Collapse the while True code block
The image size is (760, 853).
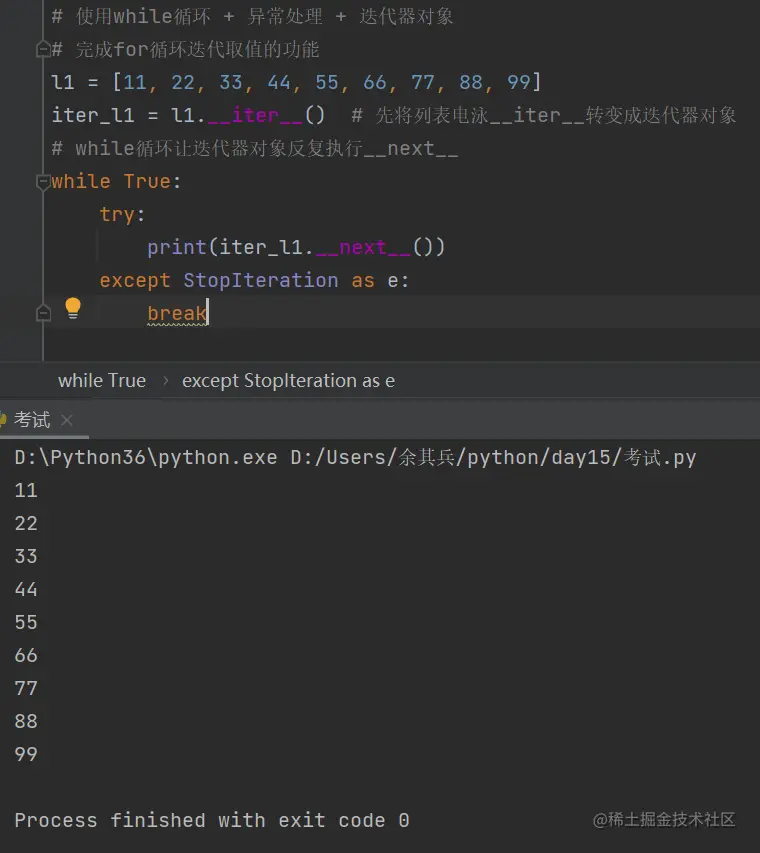tap(43, 182)
